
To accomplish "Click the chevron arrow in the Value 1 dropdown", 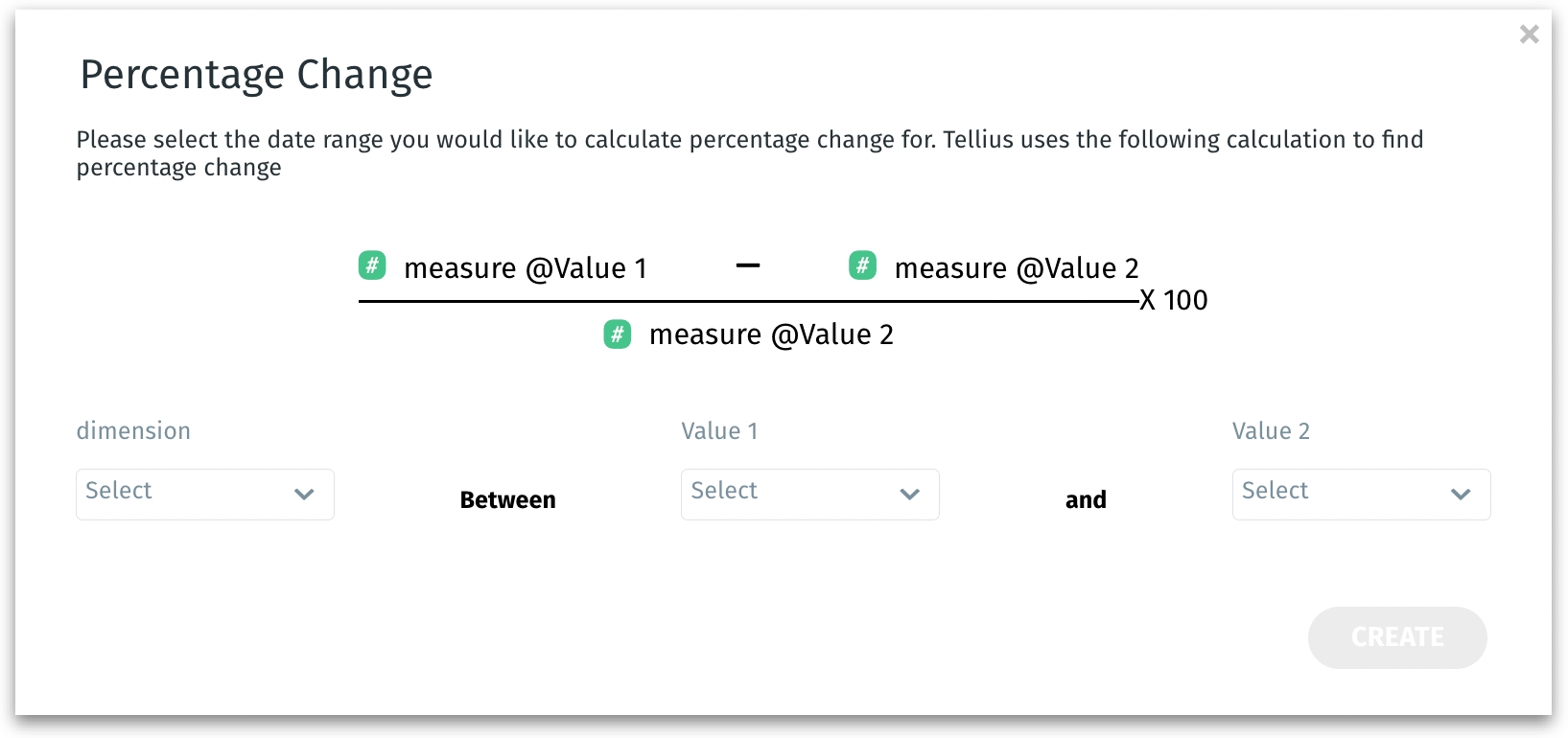I will pyautogui.click(x=909, y=495).
